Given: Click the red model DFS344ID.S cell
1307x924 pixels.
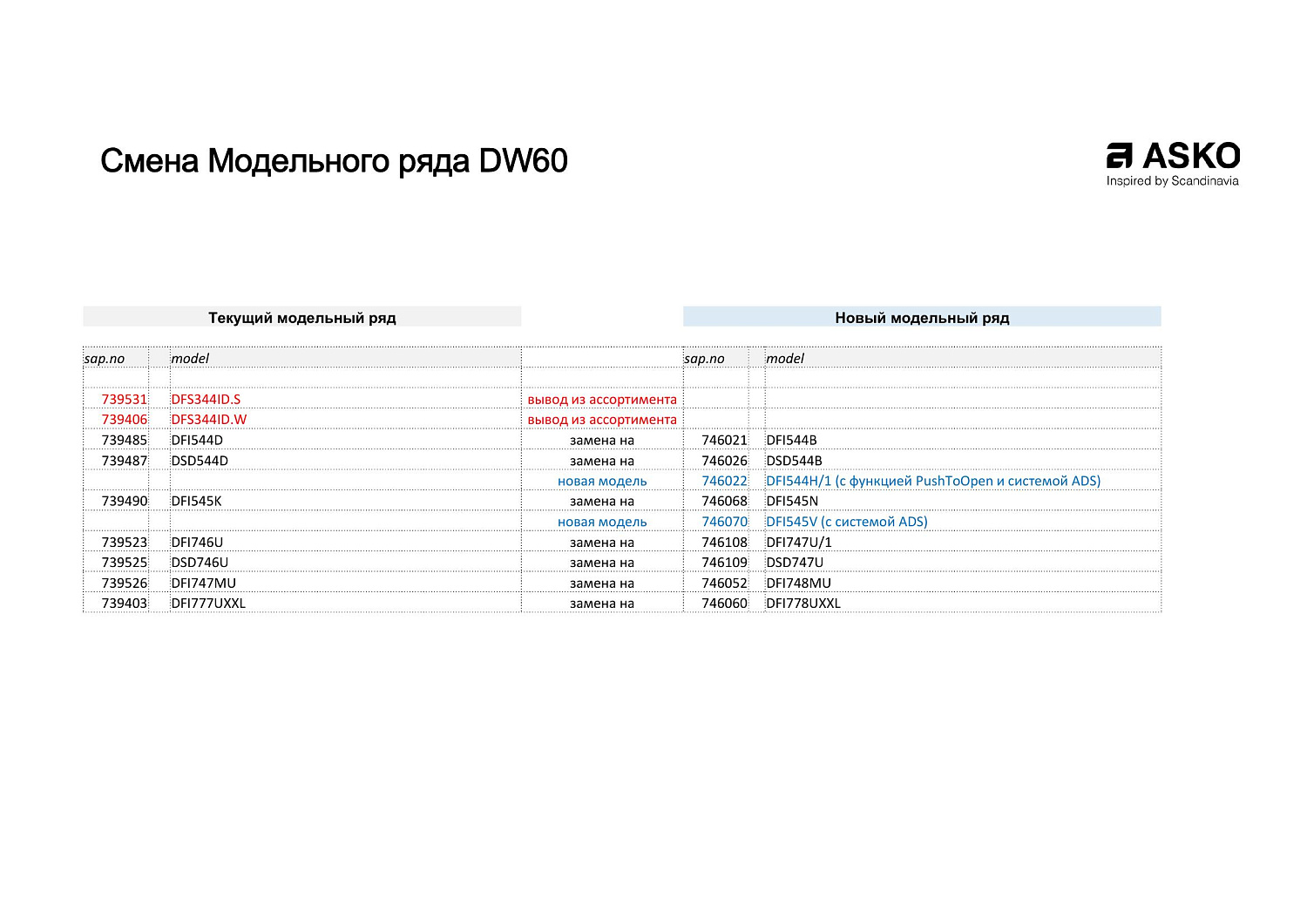Looking at the screenshot, I should point(206,400).
